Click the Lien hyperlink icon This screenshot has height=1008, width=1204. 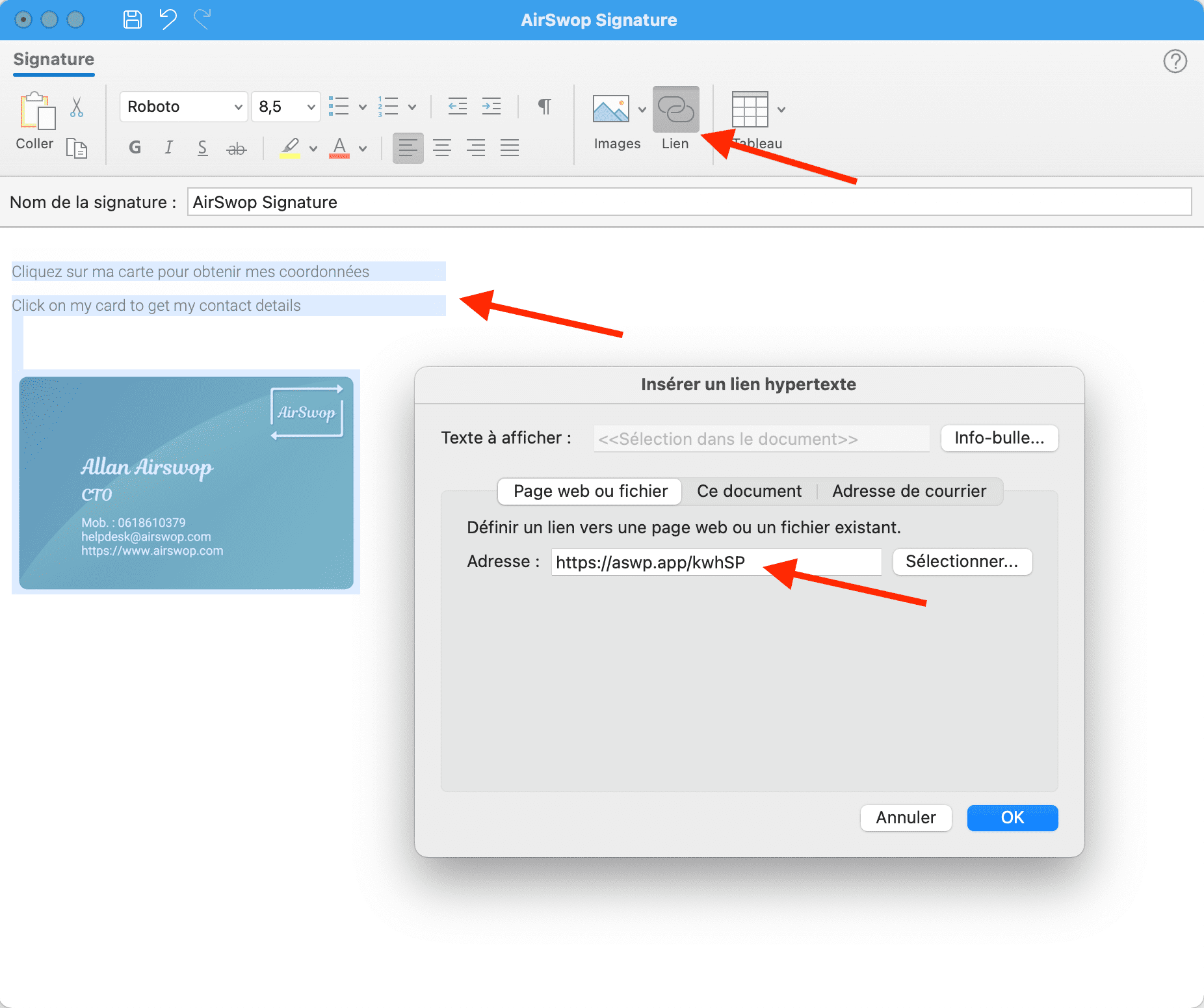676,109
